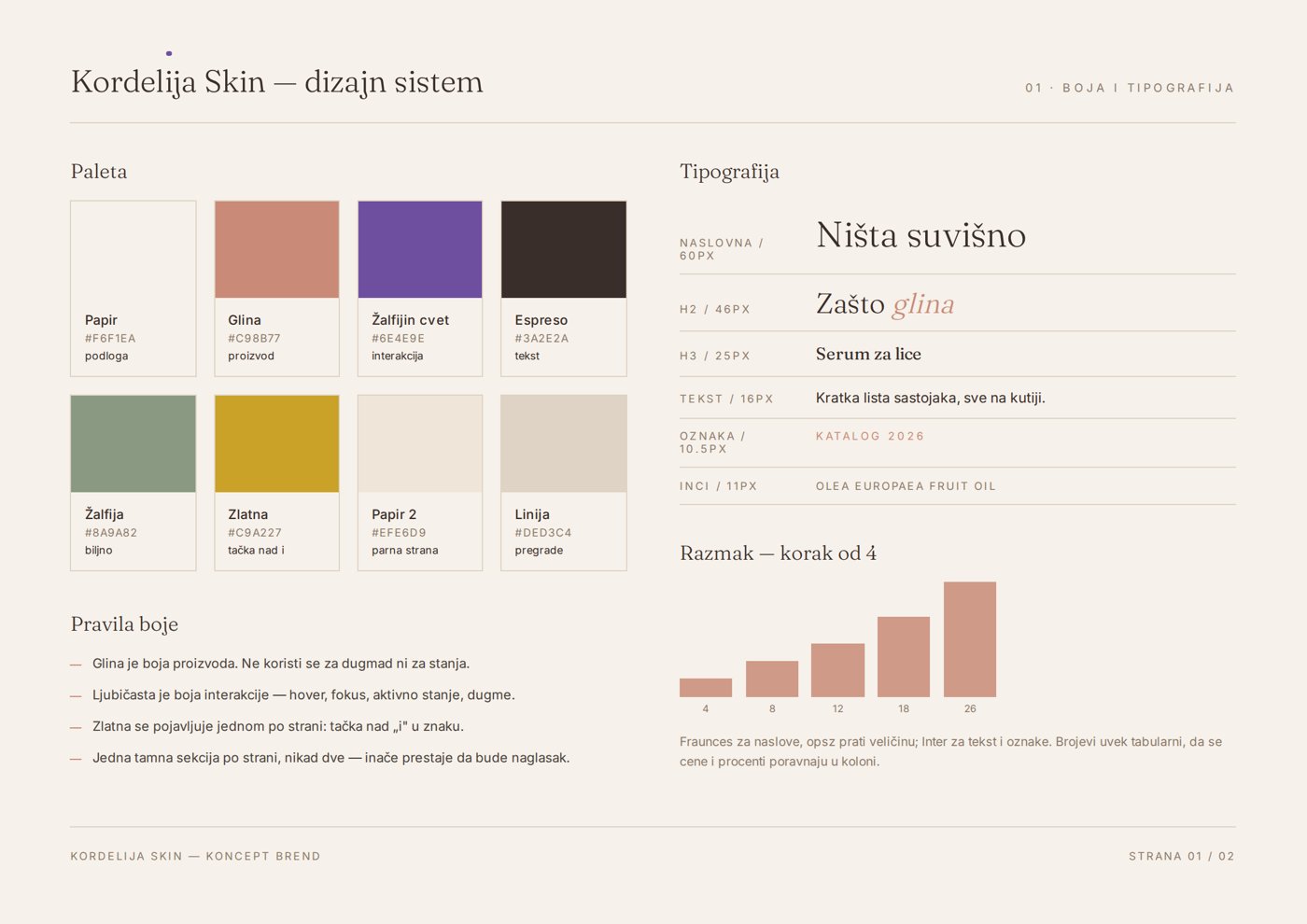Click the 'Ništa suvišno' headline sample
The height and width of the screenshot is (924, 1307).
[921, 235]
